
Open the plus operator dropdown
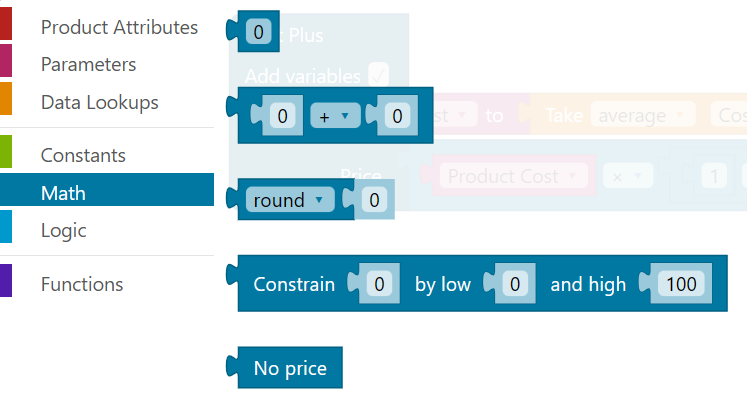click(334, 116)
